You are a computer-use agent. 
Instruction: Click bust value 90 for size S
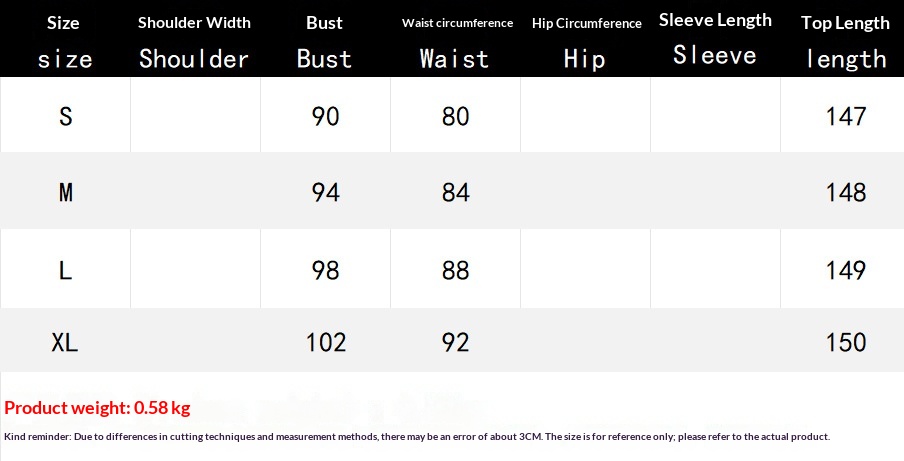[326, 117]
